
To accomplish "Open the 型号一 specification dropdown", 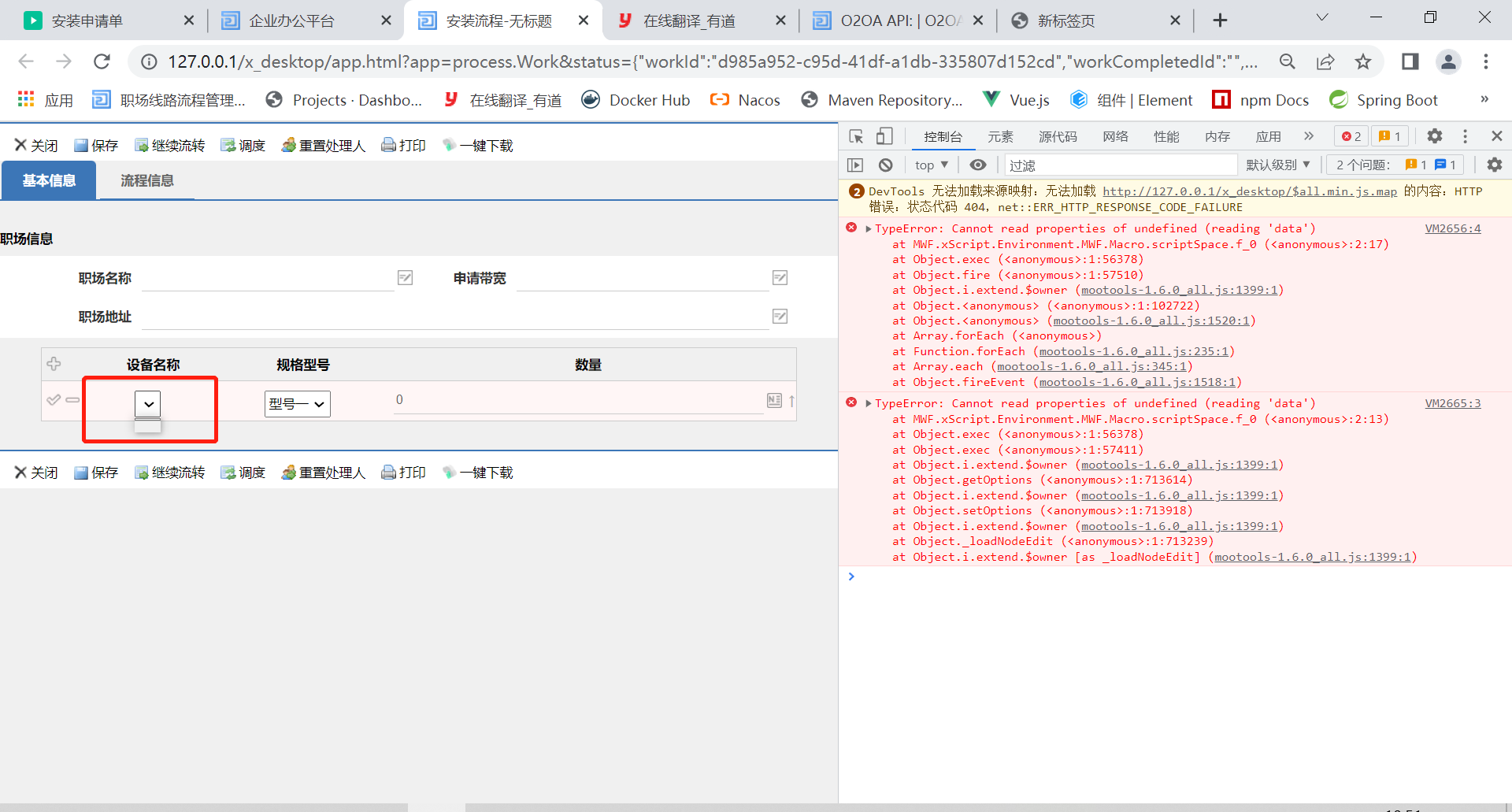I will 297,404.
